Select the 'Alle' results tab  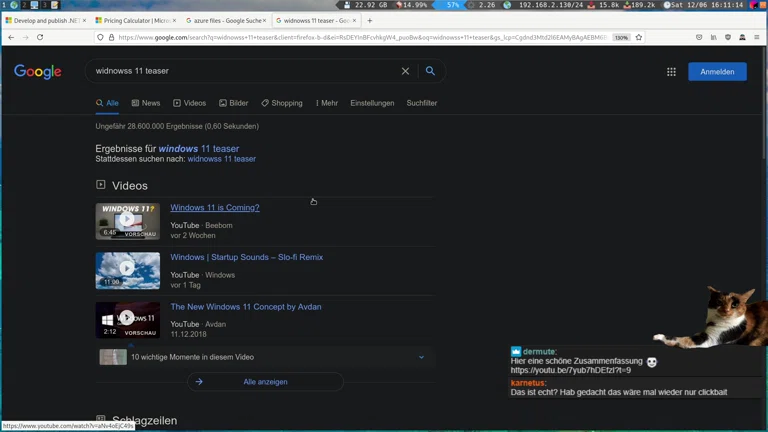click(107, 103)
